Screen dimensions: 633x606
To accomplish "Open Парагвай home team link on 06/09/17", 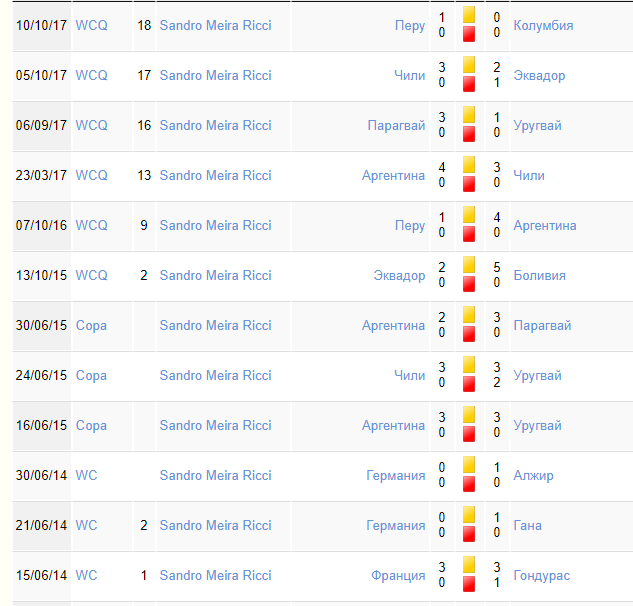I will click(x=396, y=126).
